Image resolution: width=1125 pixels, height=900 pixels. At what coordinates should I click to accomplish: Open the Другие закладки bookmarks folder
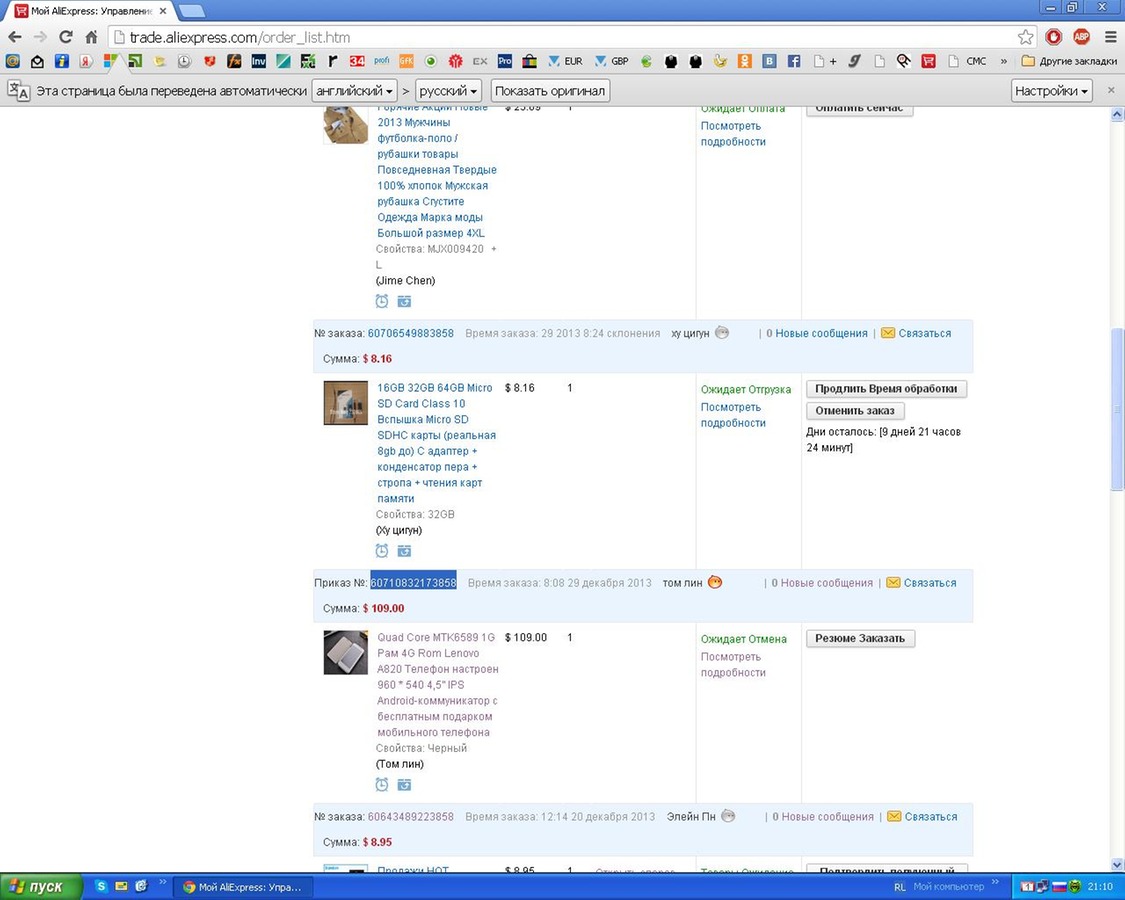coord(1070,62)
